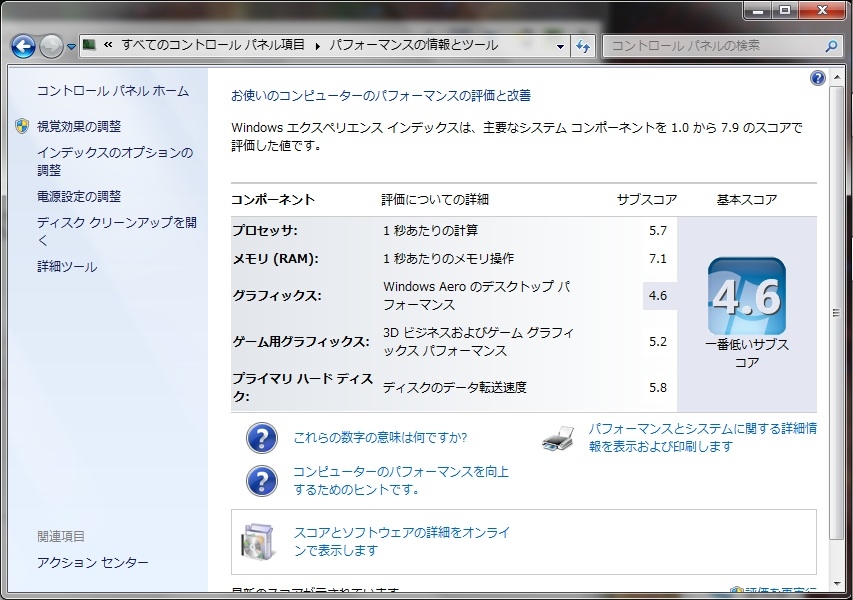Open the recent pages dropdown arrow
This screenshot has height=600, width=853.
tap(71, 47)
